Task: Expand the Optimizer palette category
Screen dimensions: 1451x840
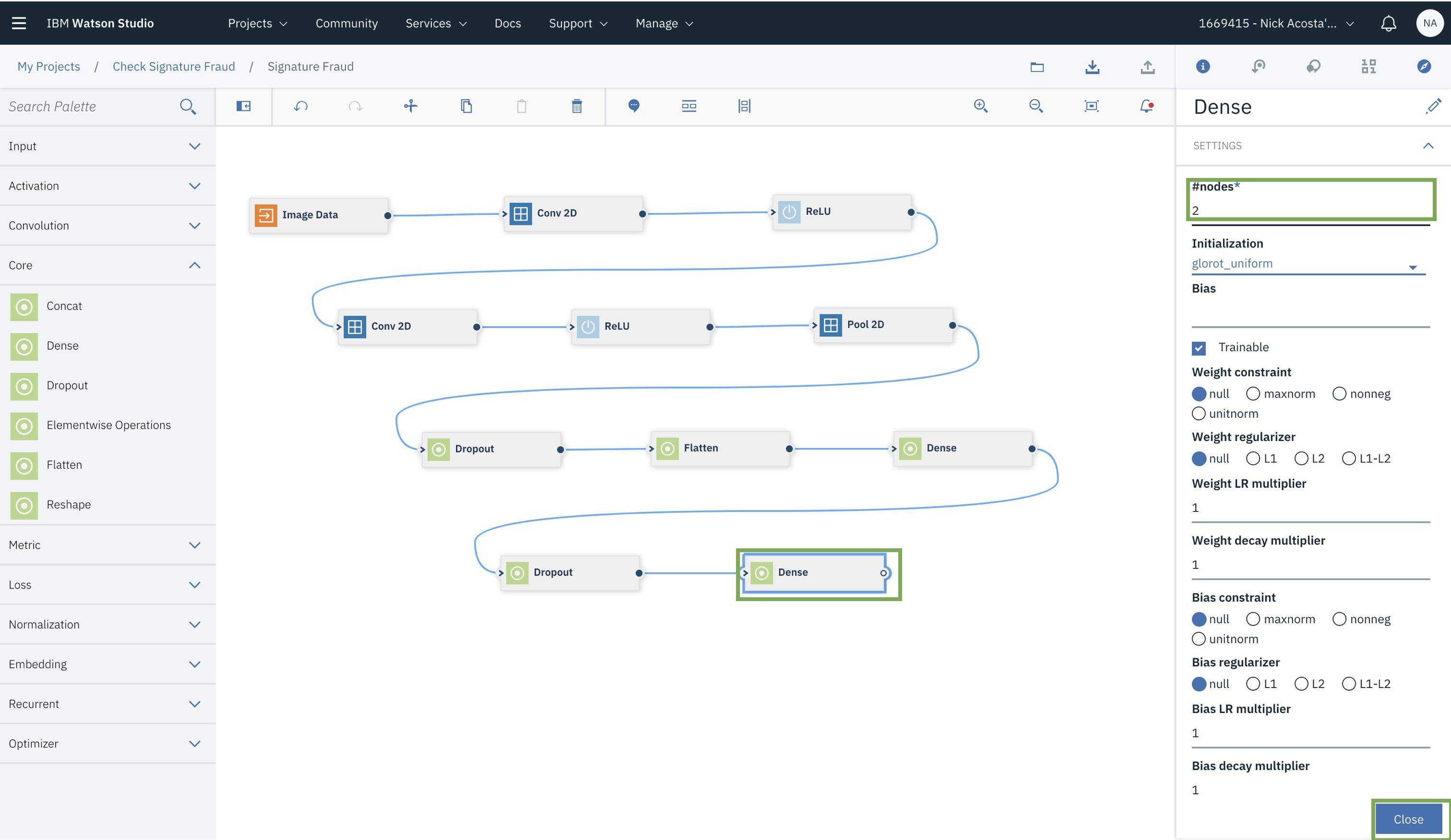Action: (107, 744)
